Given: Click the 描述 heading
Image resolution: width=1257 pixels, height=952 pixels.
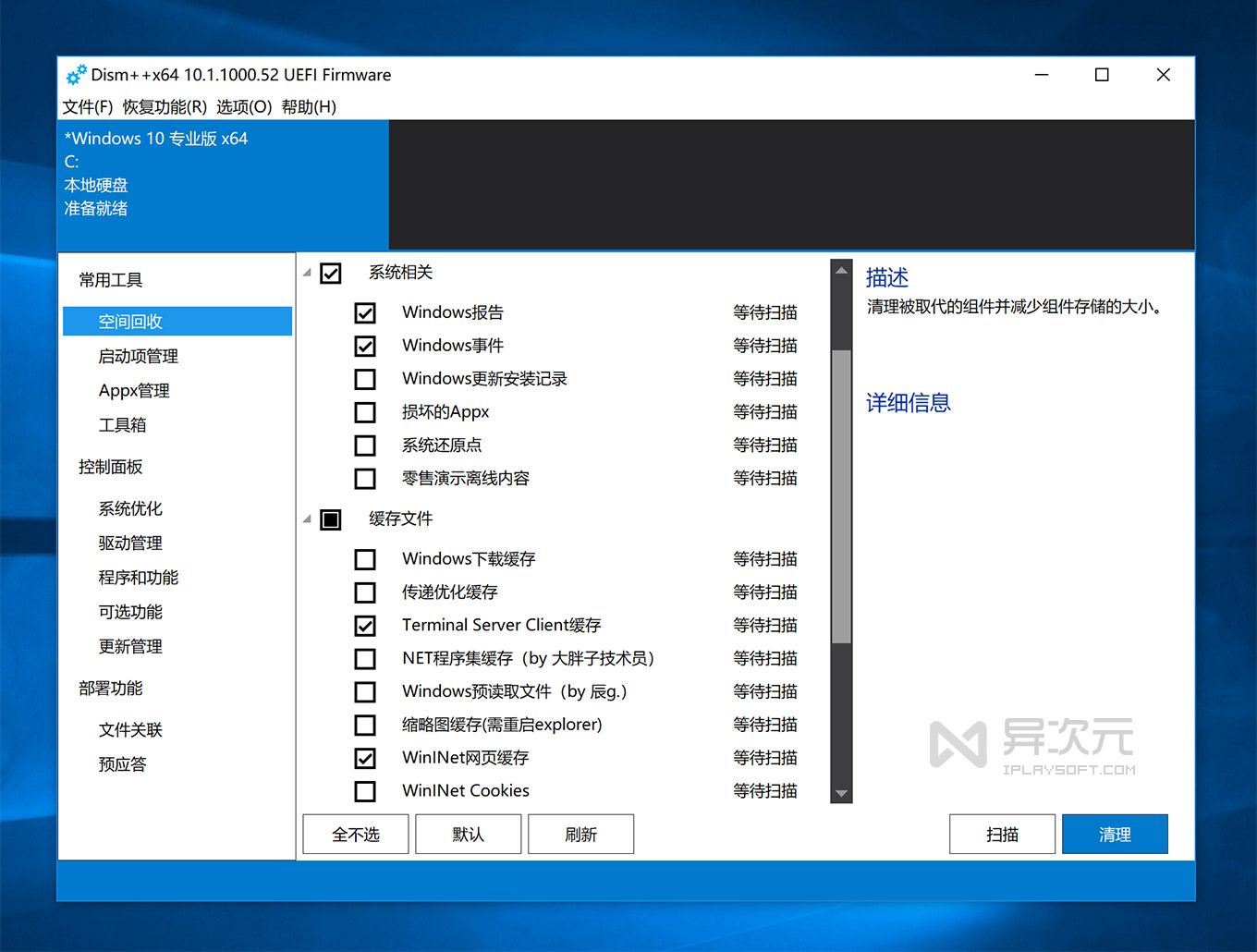Looking at the screenshot, I should pos(887,277).
